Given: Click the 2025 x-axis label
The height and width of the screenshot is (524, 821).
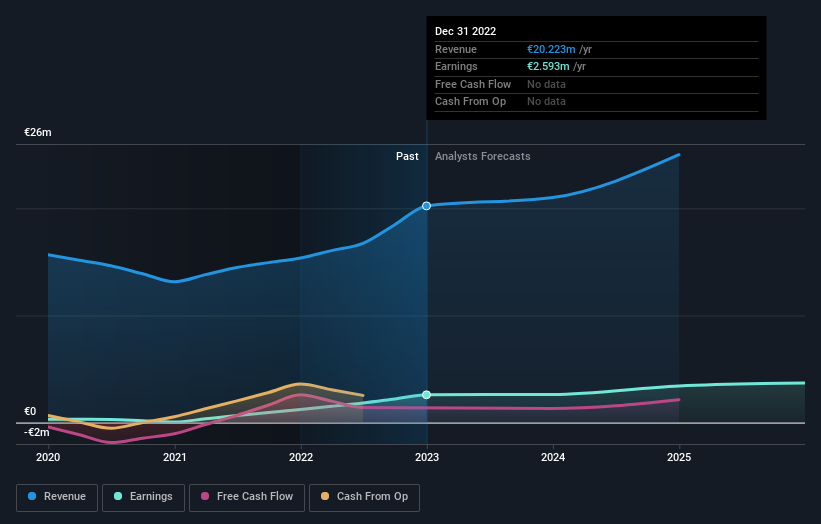Looking at the screenshot, I should [x=679, y=458].
